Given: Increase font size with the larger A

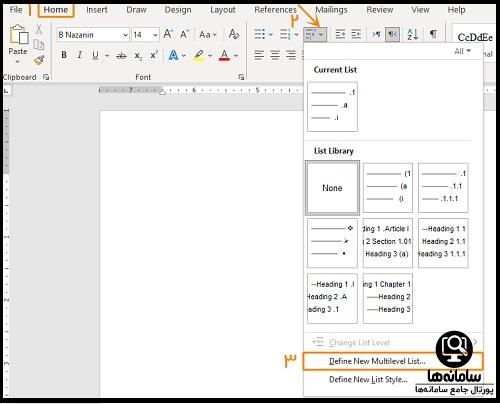Looking at the screenshot, I should [x=168, y=34].
